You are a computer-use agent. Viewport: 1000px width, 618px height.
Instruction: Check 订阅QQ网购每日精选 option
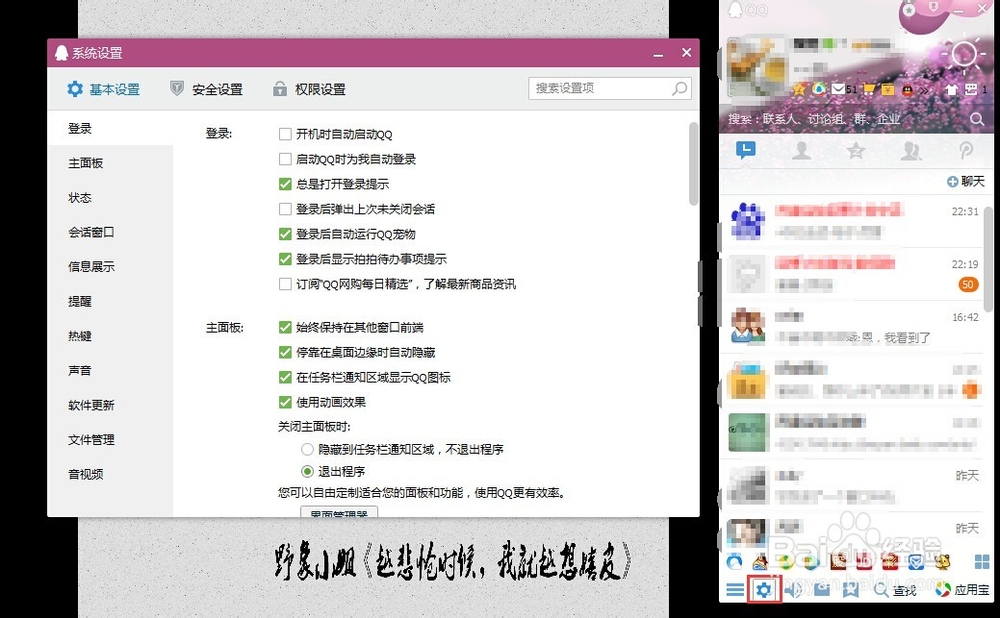pos(285,284)
